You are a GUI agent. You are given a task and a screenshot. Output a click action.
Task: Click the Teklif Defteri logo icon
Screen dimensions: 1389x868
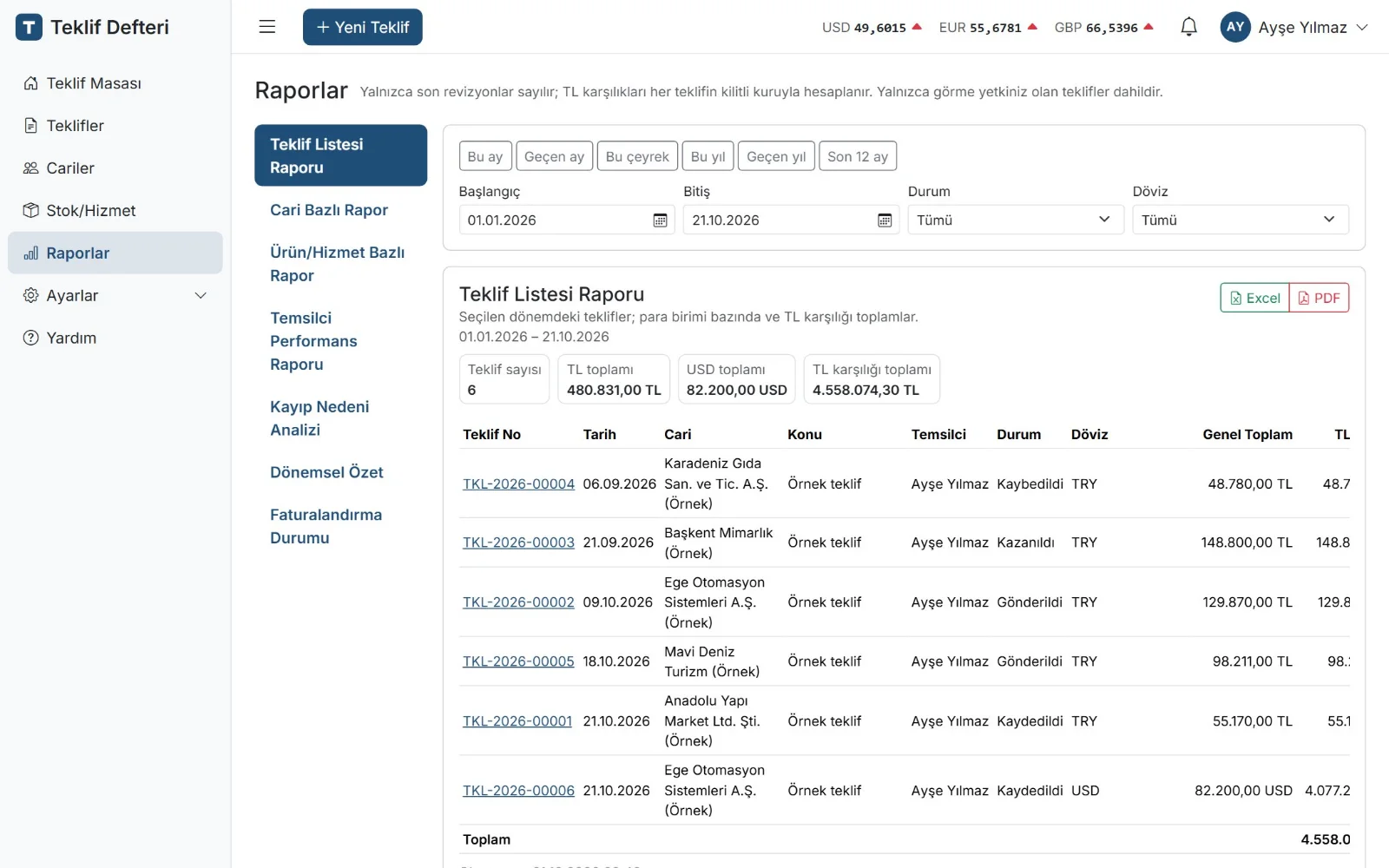coord(29,27)
